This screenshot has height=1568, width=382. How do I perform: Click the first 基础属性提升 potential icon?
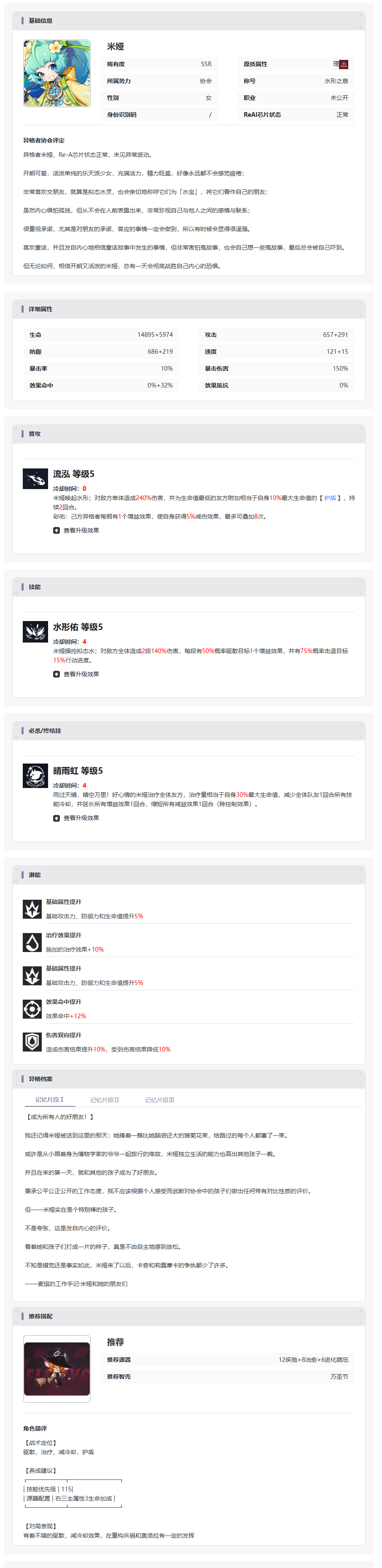coord(32,909)
